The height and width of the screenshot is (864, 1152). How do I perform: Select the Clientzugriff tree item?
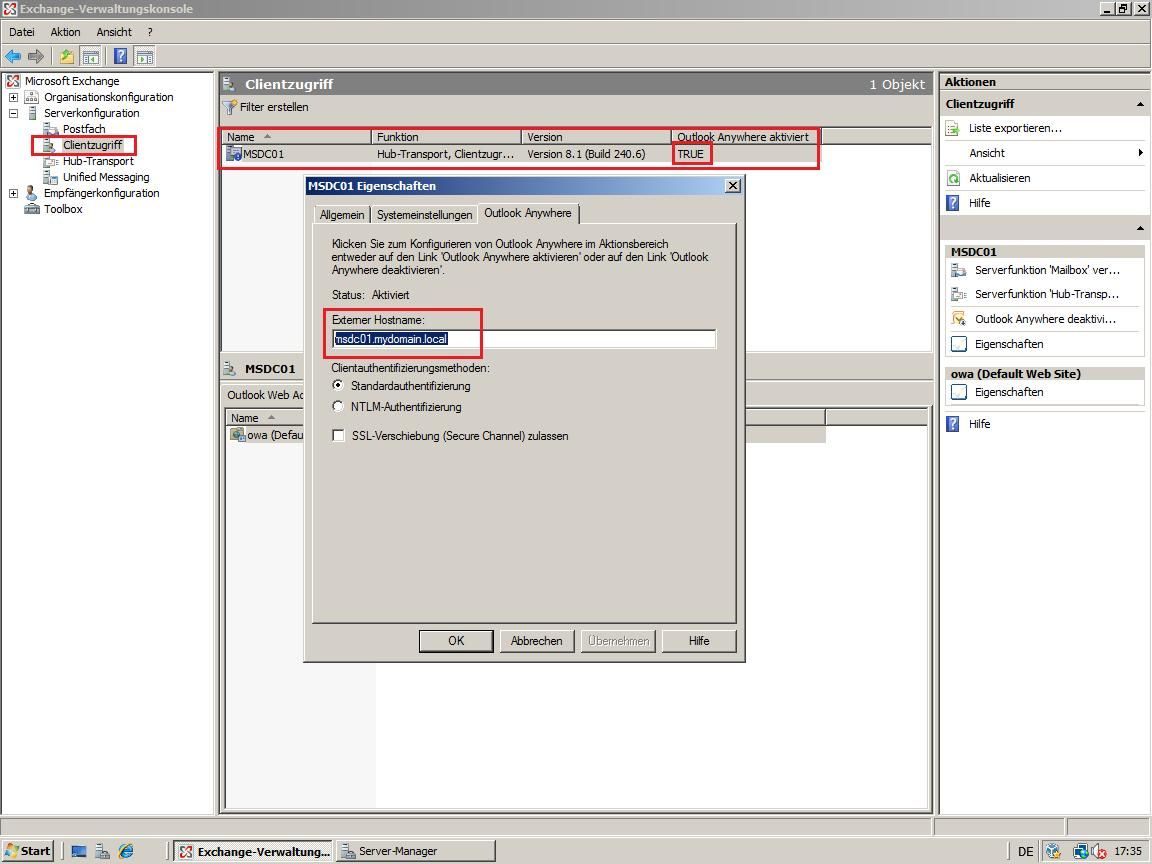tap(93, 145)
